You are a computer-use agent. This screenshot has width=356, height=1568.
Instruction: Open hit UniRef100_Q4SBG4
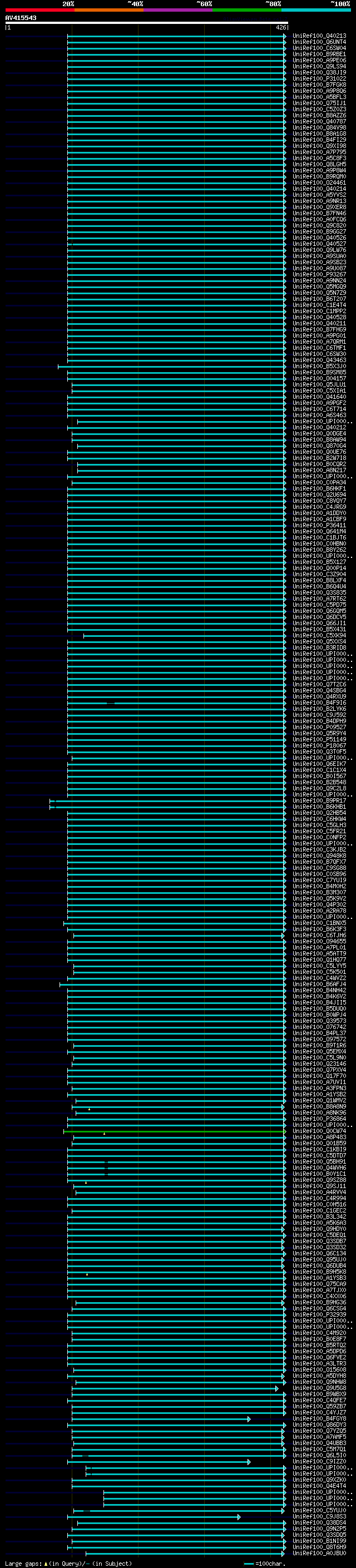[x=319, y=690]
